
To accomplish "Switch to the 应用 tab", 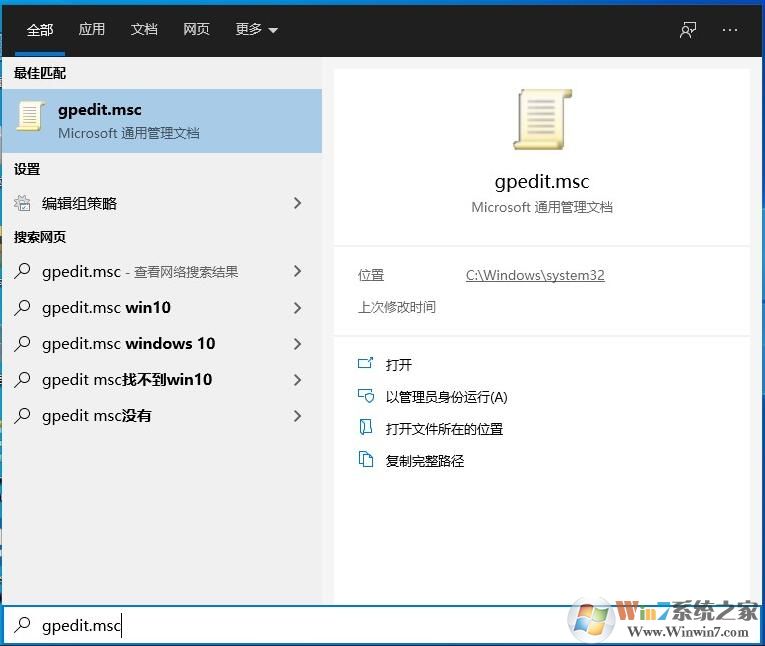I will pos(92,29).
